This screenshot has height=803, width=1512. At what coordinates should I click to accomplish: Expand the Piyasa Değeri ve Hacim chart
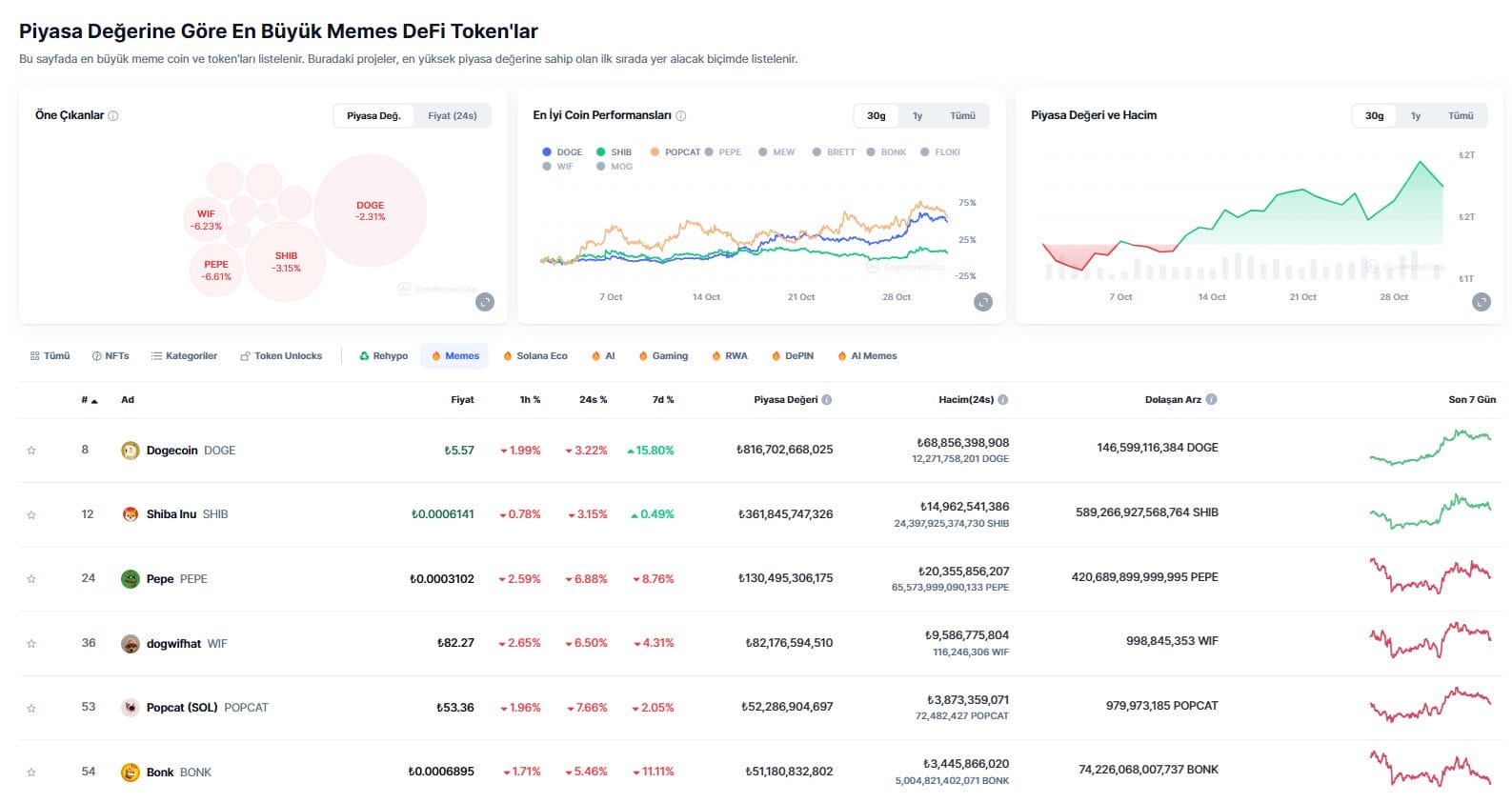(x=1482, y=302)
